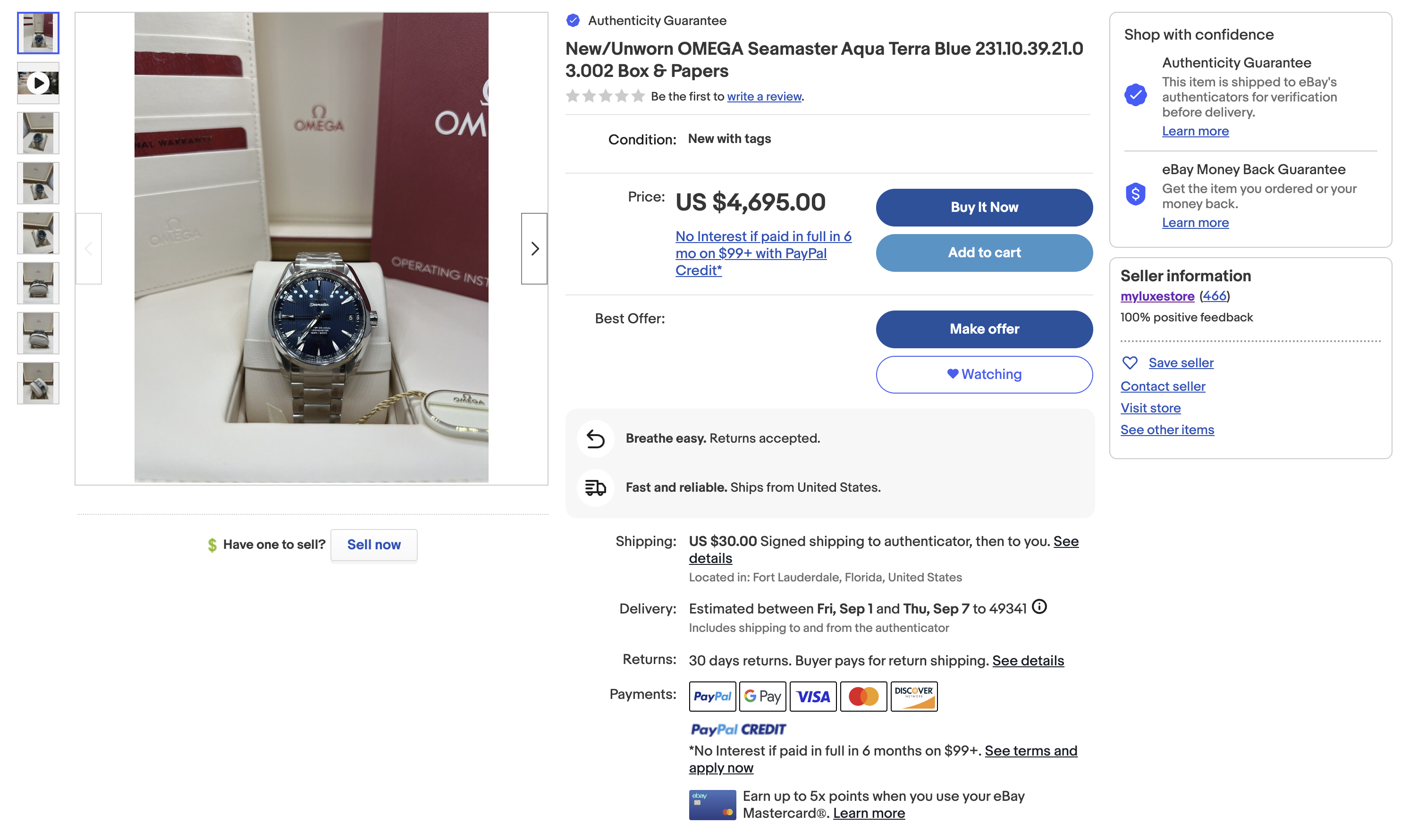
Task: Click the returns arrow icon
Action: (x=596, y=439)
